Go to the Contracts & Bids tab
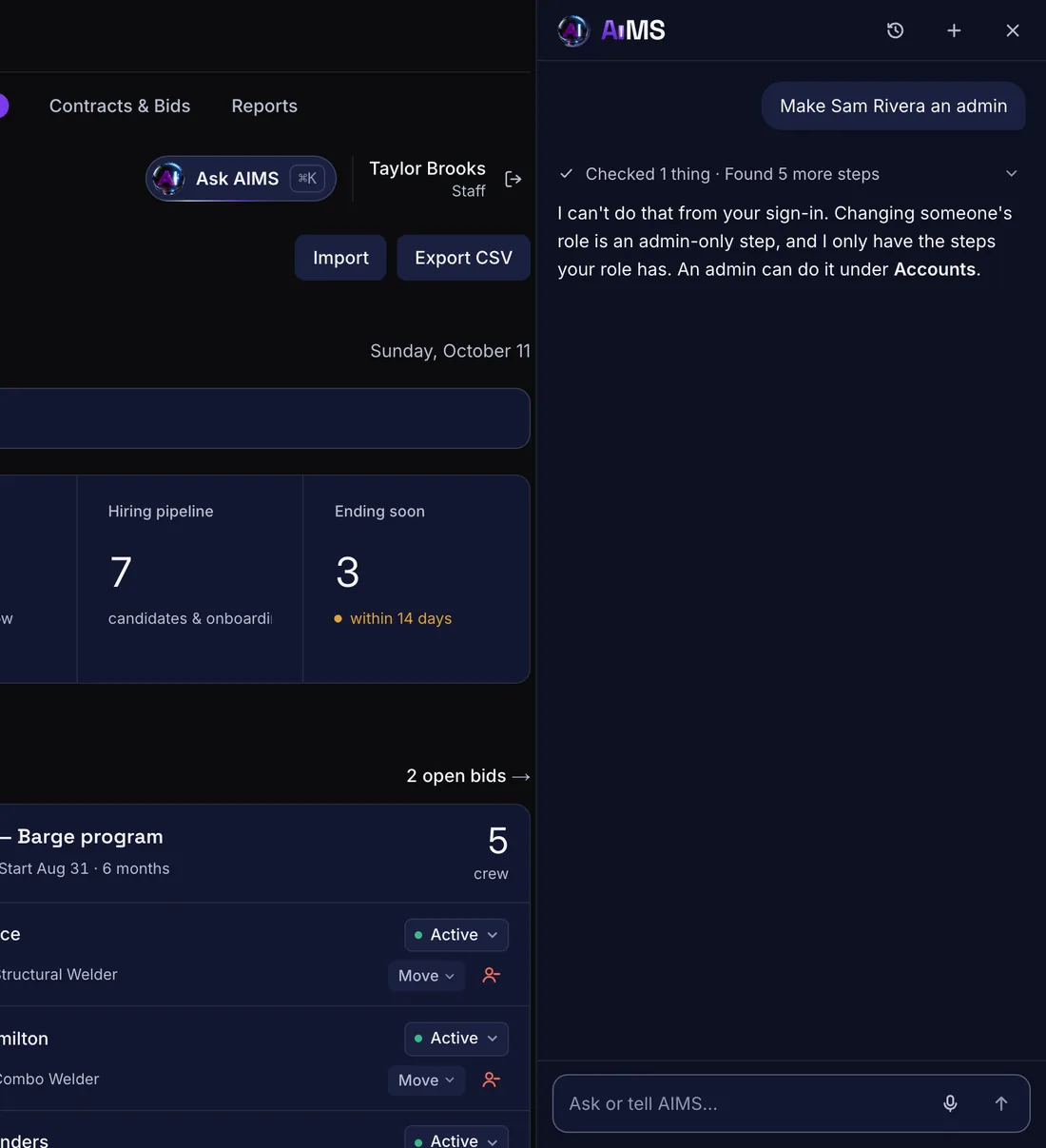Image resolution: width=1046 pixels, height=1148 pixels. pyautogui.click(x=120, y=106)
